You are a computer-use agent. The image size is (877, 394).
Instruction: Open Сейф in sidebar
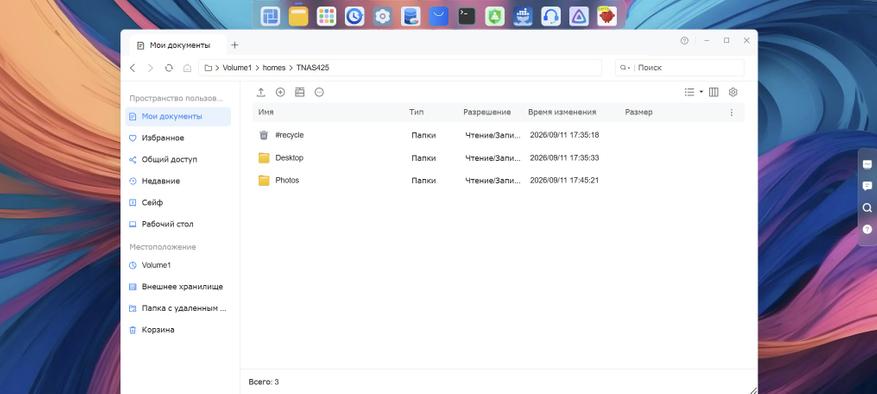[x=179, y=203]
